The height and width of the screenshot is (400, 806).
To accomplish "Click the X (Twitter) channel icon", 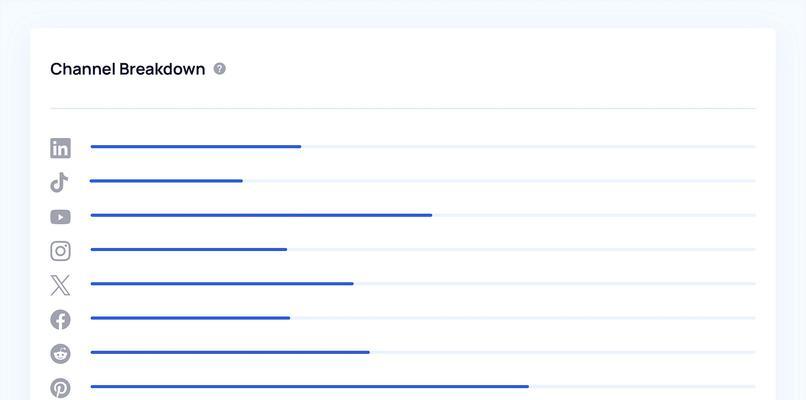I will click(60, 285).
